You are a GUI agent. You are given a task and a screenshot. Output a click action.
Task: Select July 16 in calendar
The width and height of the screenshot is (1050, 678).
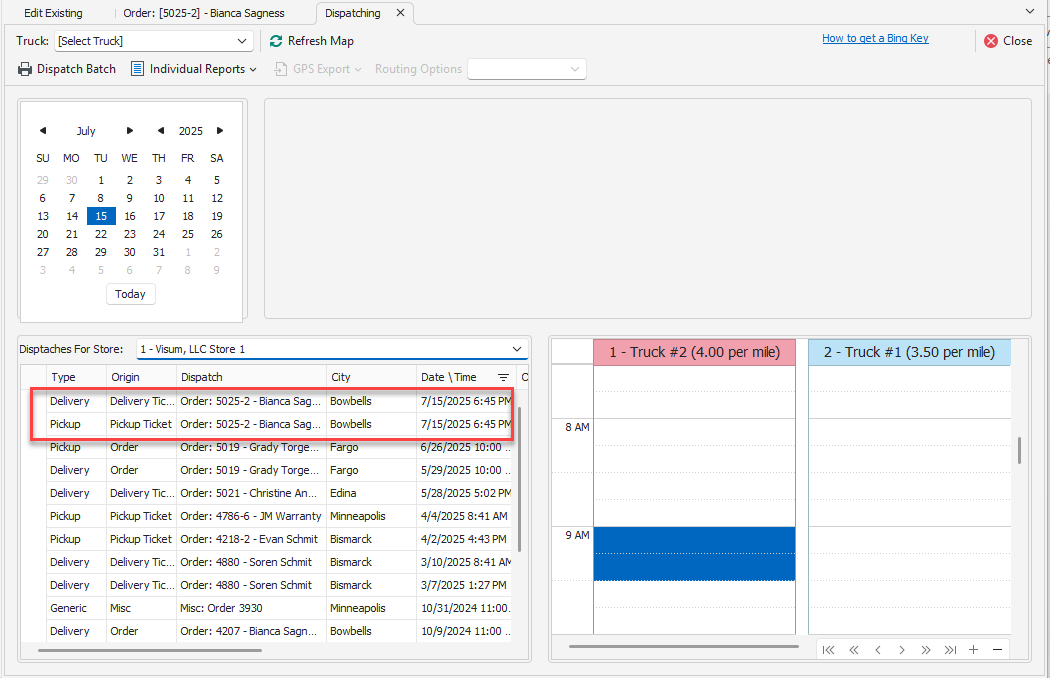[x=130, y=216]
